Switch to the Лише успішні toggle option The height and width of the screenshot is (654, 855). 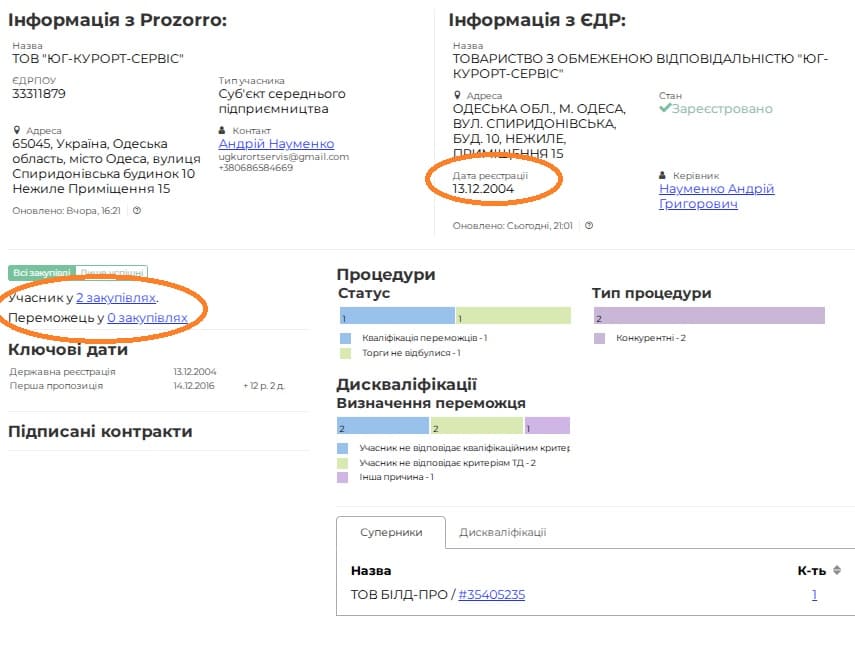pyautogui.click(x=111, y=272)
